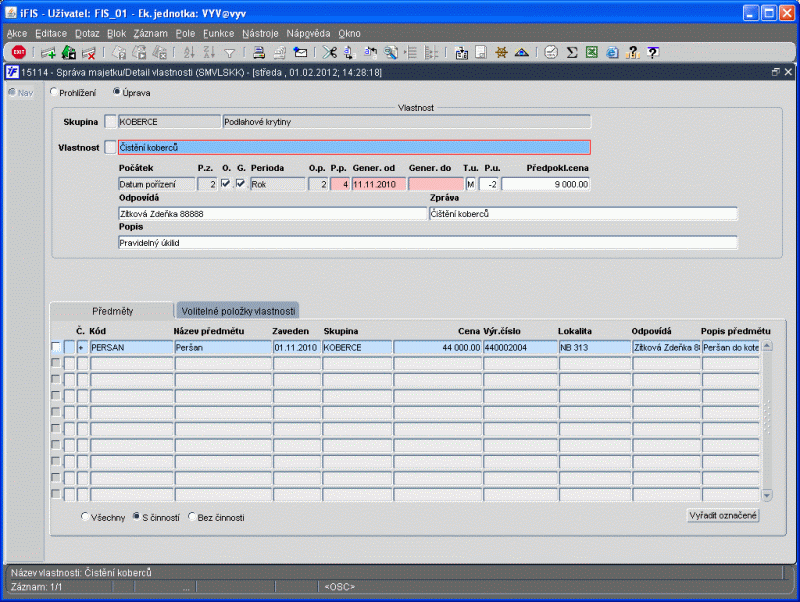
Task: Select the Bez činnosti radio option
Action: pos(192,517)
